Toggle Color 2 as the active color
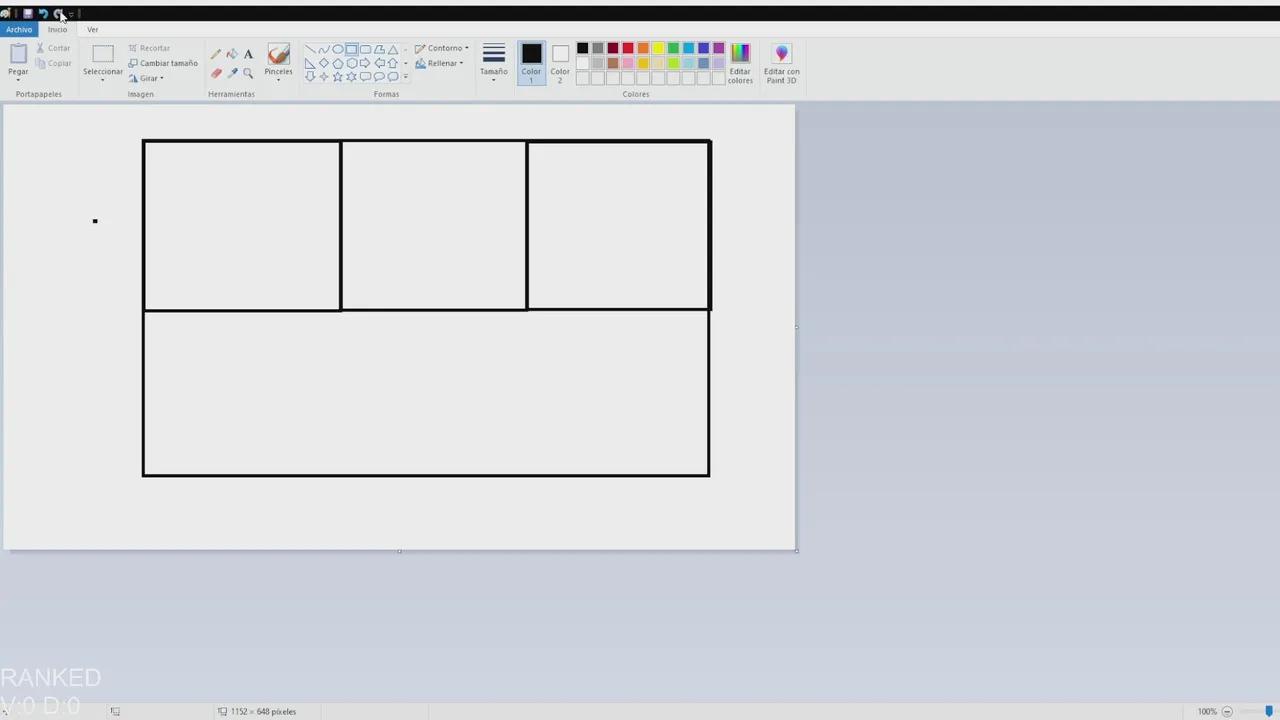Image resolution: width=1280 pixels, height=720 pixels. pyautogui.click(x=560, y=62)
